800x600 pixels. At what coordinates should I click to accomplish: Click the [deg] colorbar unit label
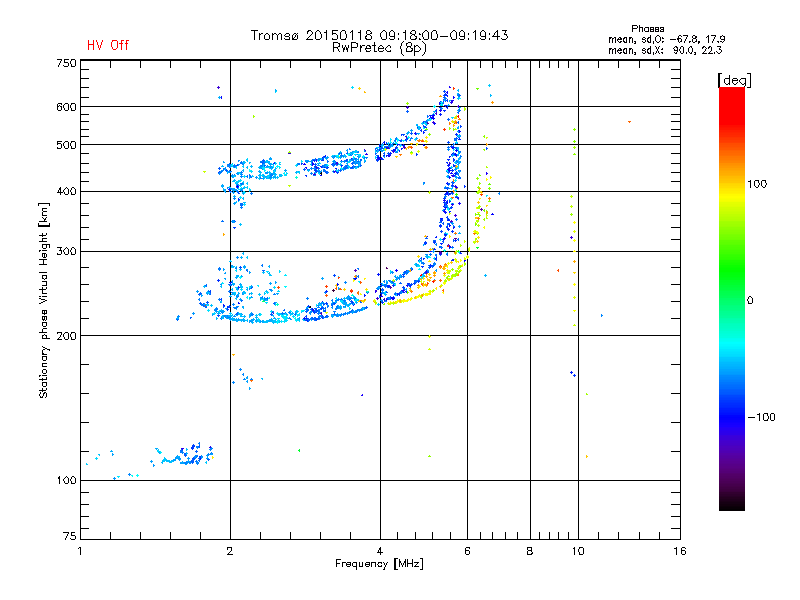coord(734,80)
